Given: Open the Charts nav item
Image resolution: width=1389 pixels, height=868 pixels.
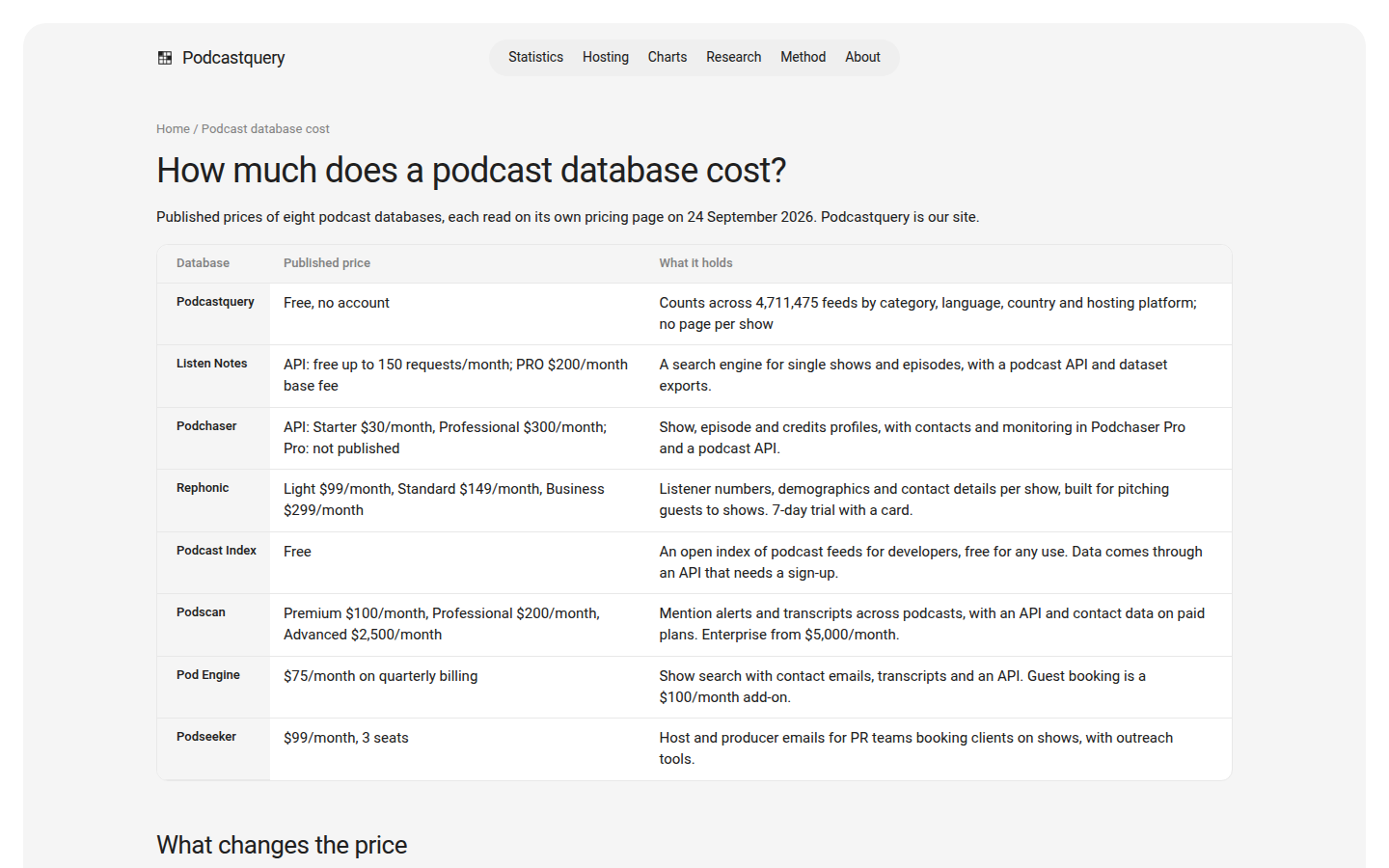Looking at the screenshot, I should [x=667, y=57].
